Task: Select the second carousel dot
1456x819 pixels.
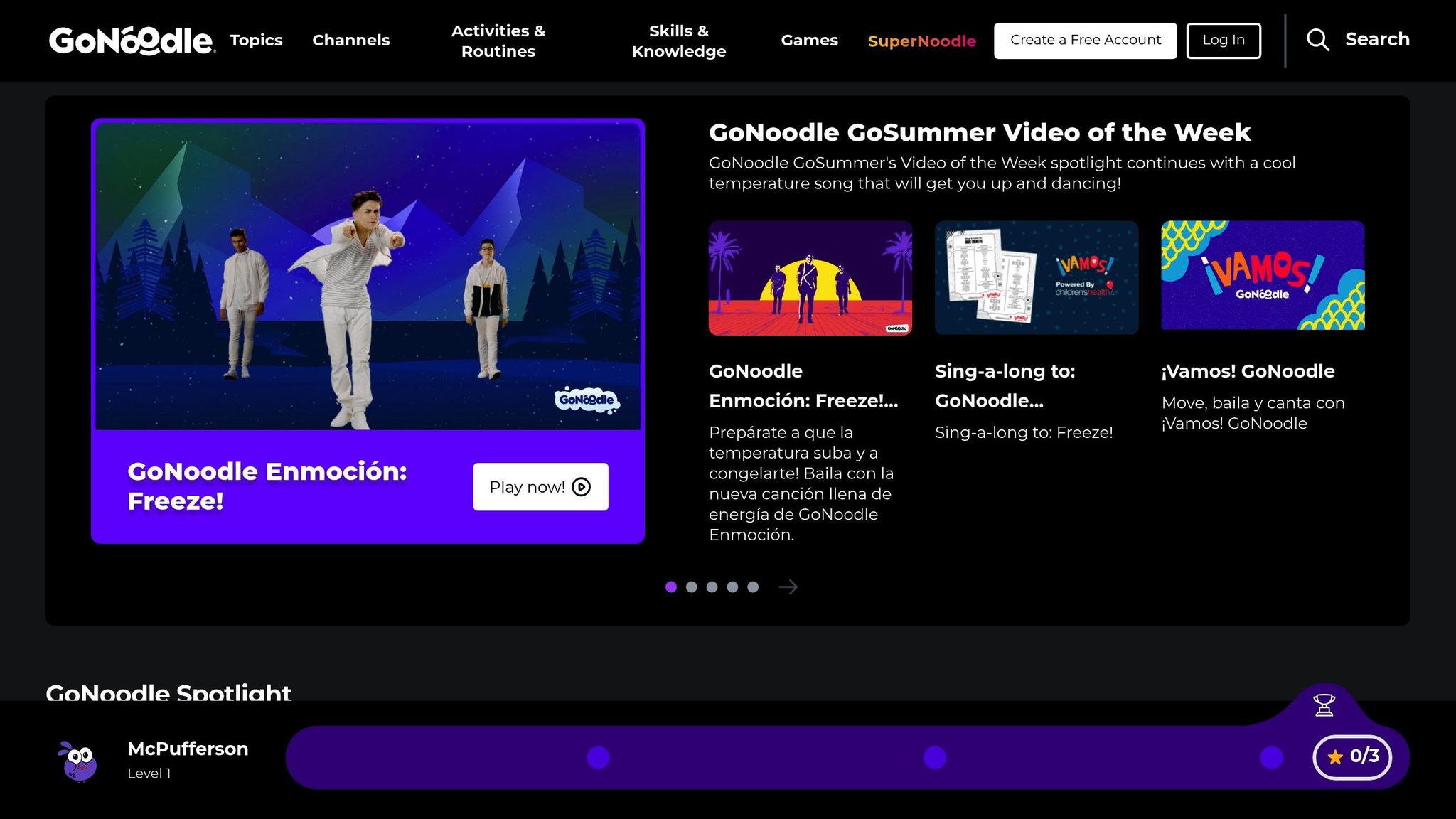Action: pyautogui.click(x=691, y=587)
